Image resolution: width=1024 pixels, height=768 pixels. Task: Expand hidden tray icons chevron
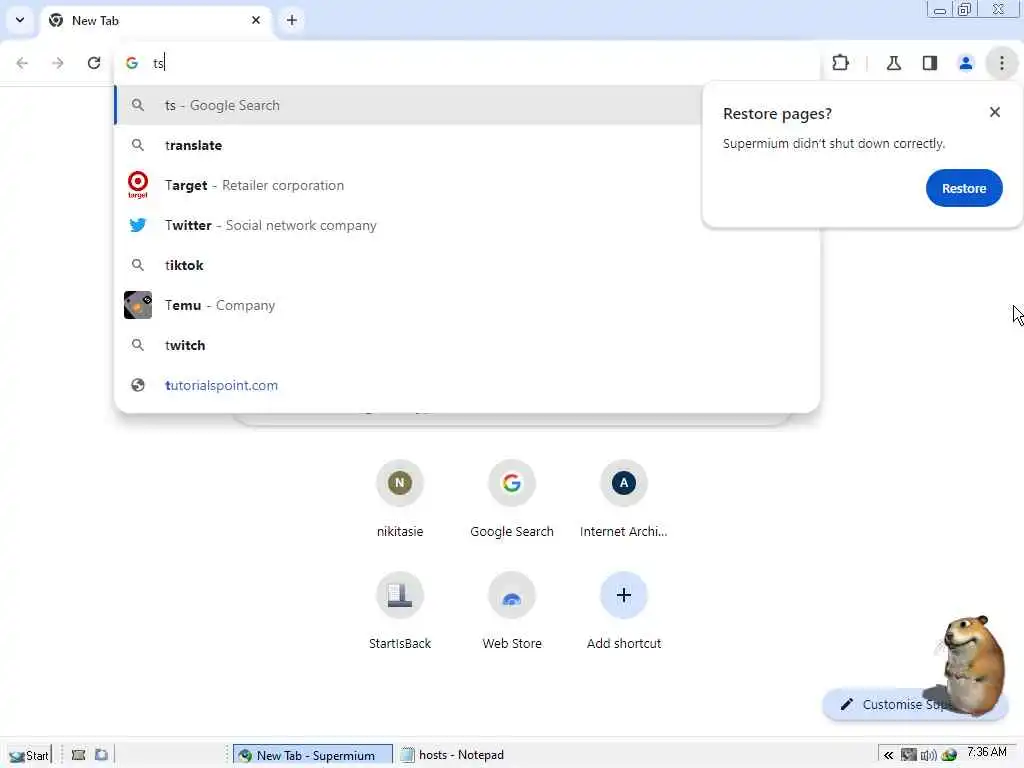tap(888, 756)
